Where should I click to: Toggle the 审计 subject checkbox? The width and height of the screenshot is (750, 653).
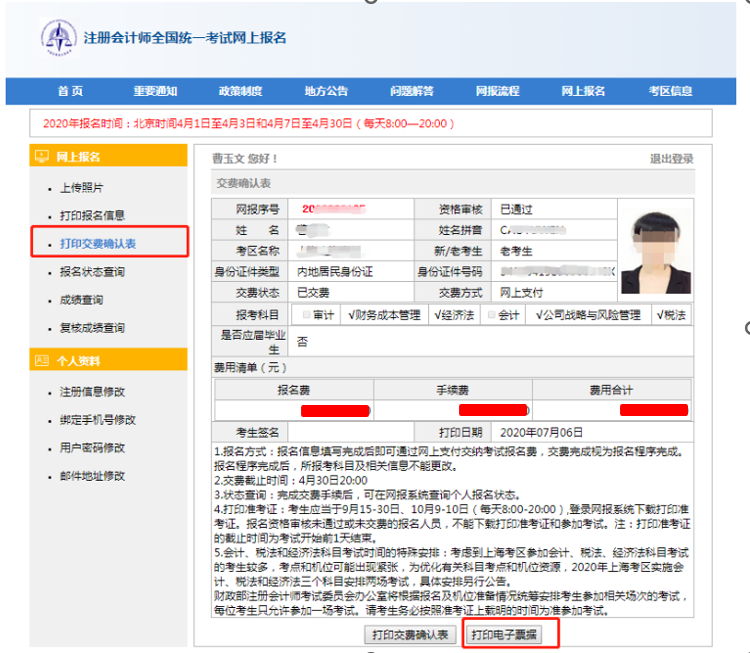tap(307, 315)
